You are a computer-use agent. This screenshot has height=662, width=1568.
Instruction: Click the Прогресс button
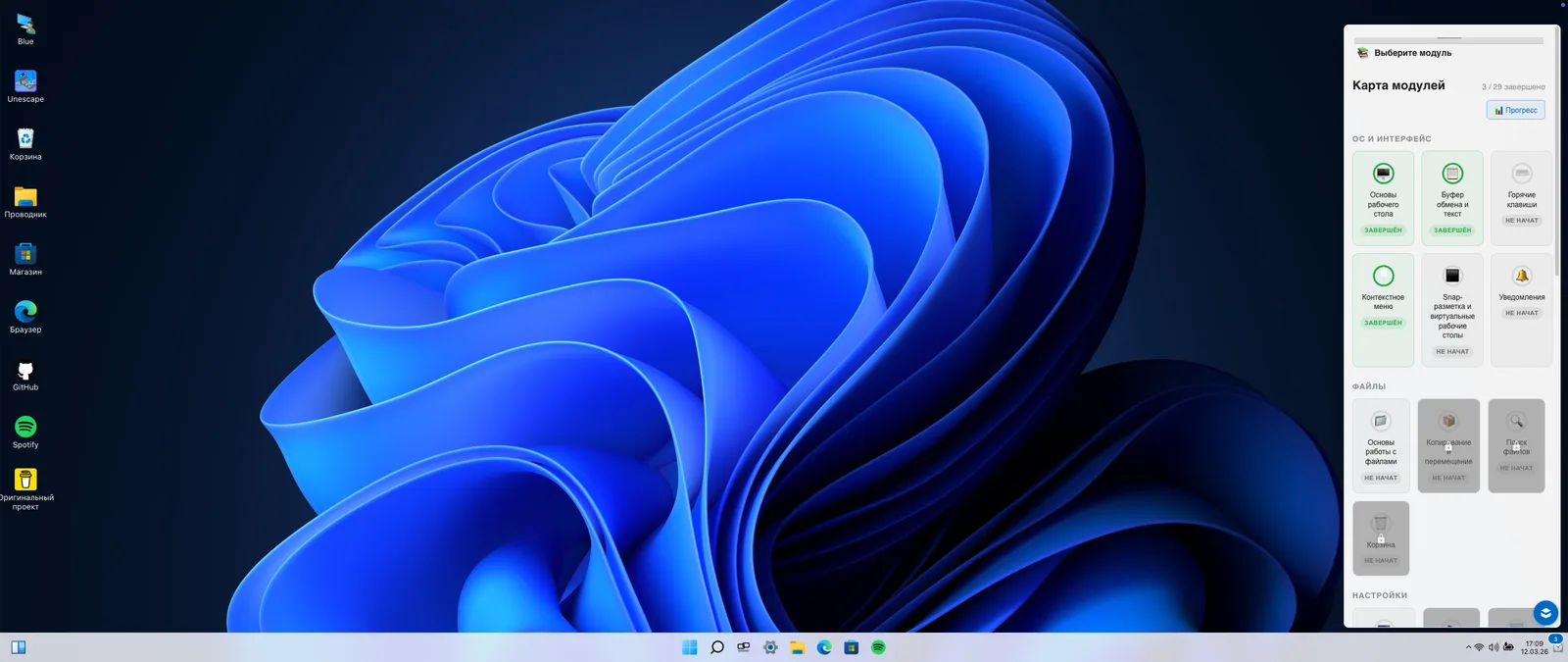point(1515,110)
